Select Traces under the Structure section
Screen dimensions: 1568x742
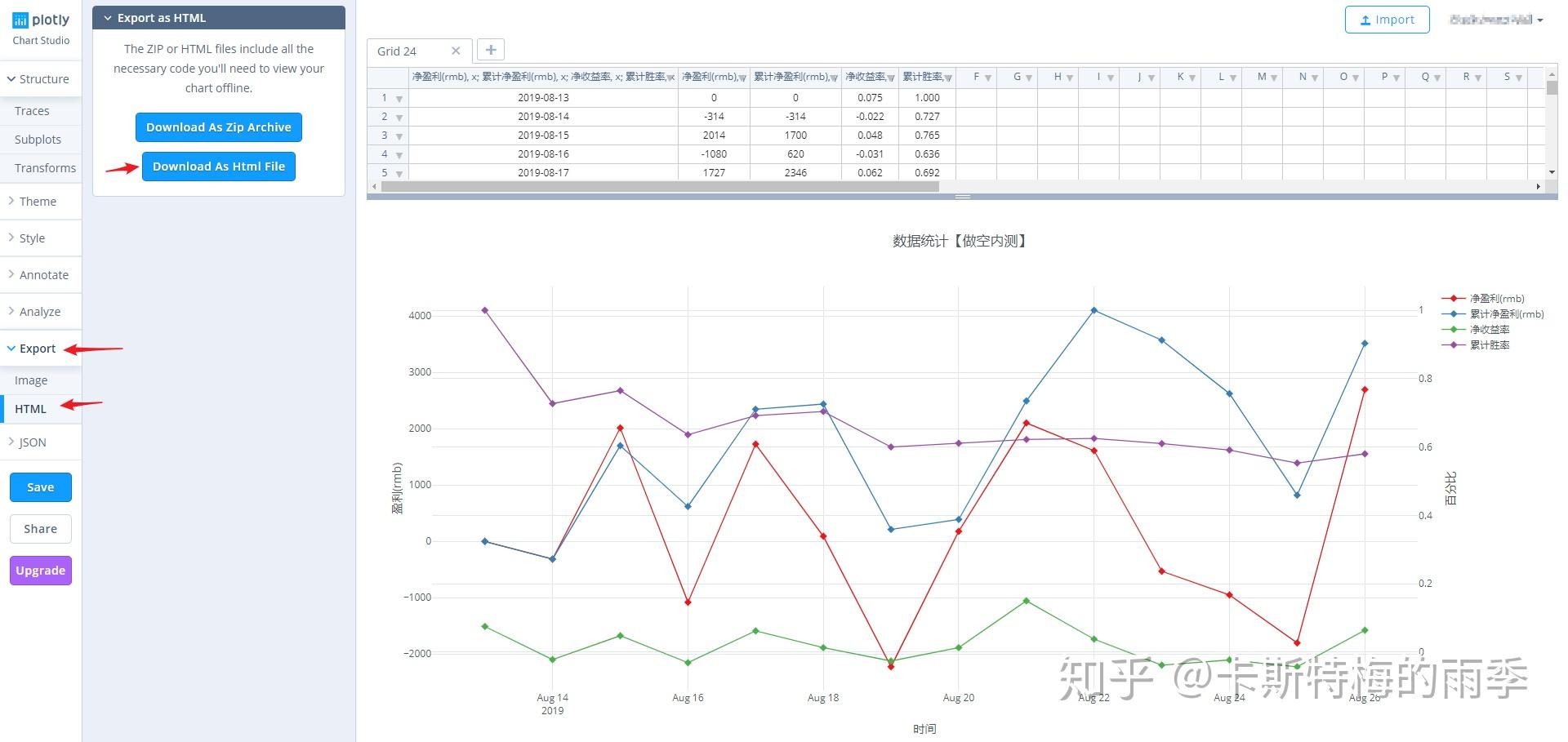32,110
